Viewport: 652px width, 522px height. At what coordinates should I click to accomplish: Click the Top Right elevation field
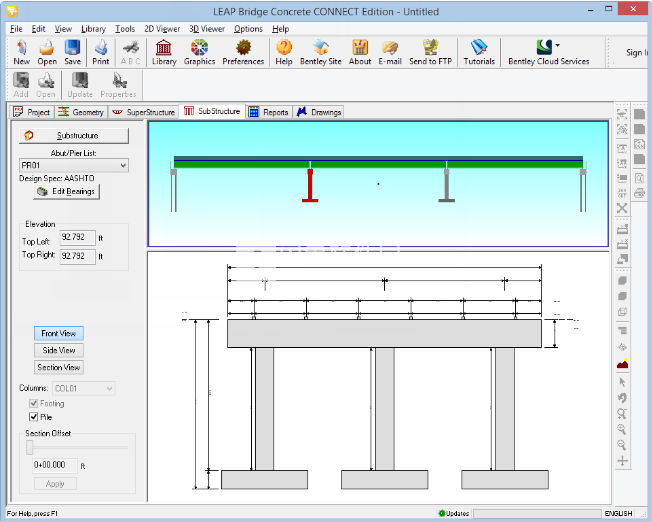point(78,256)
